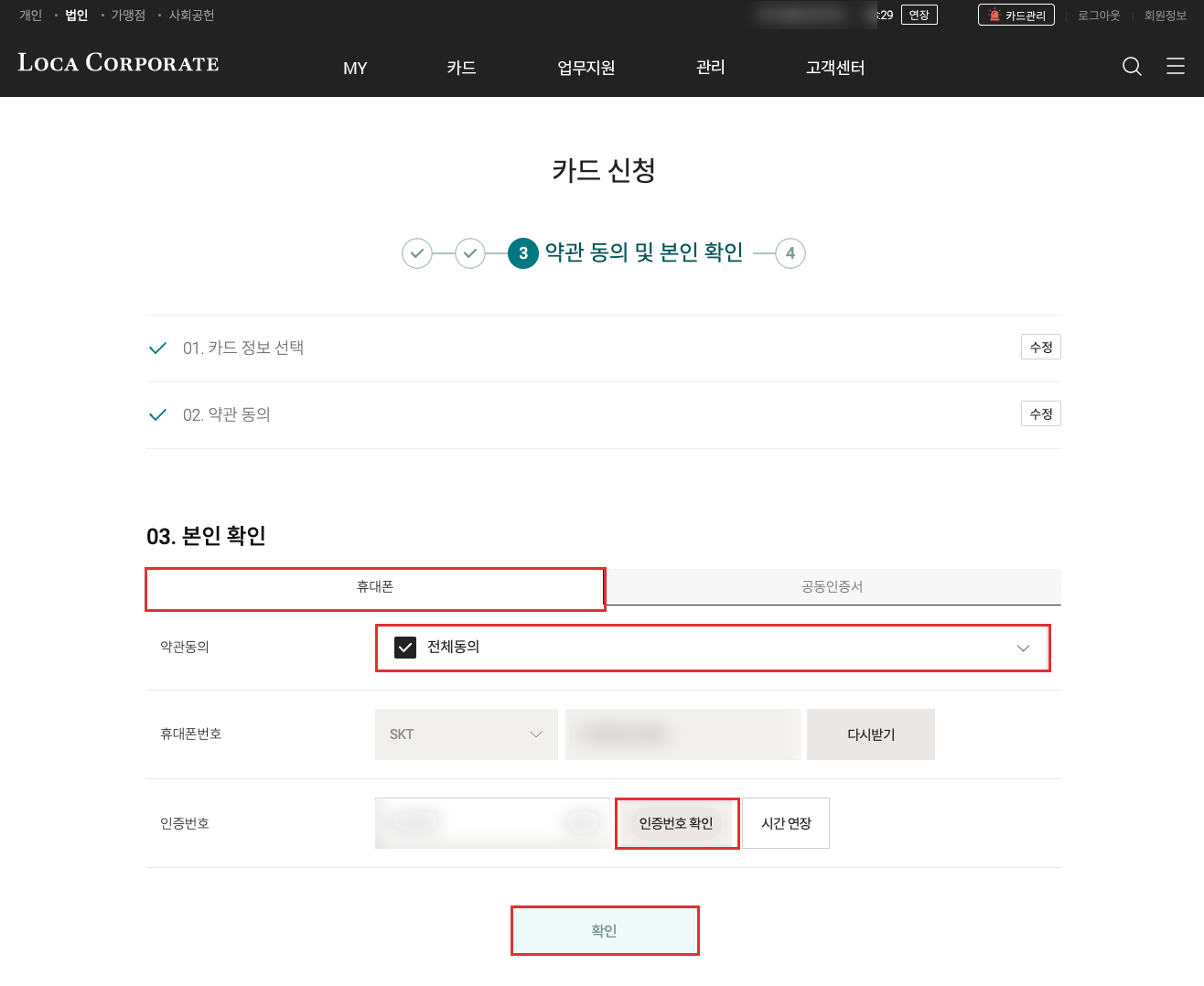Go to completed step one circle
1204x986 pixels.
pyautogui.click(x=417, y=253)
